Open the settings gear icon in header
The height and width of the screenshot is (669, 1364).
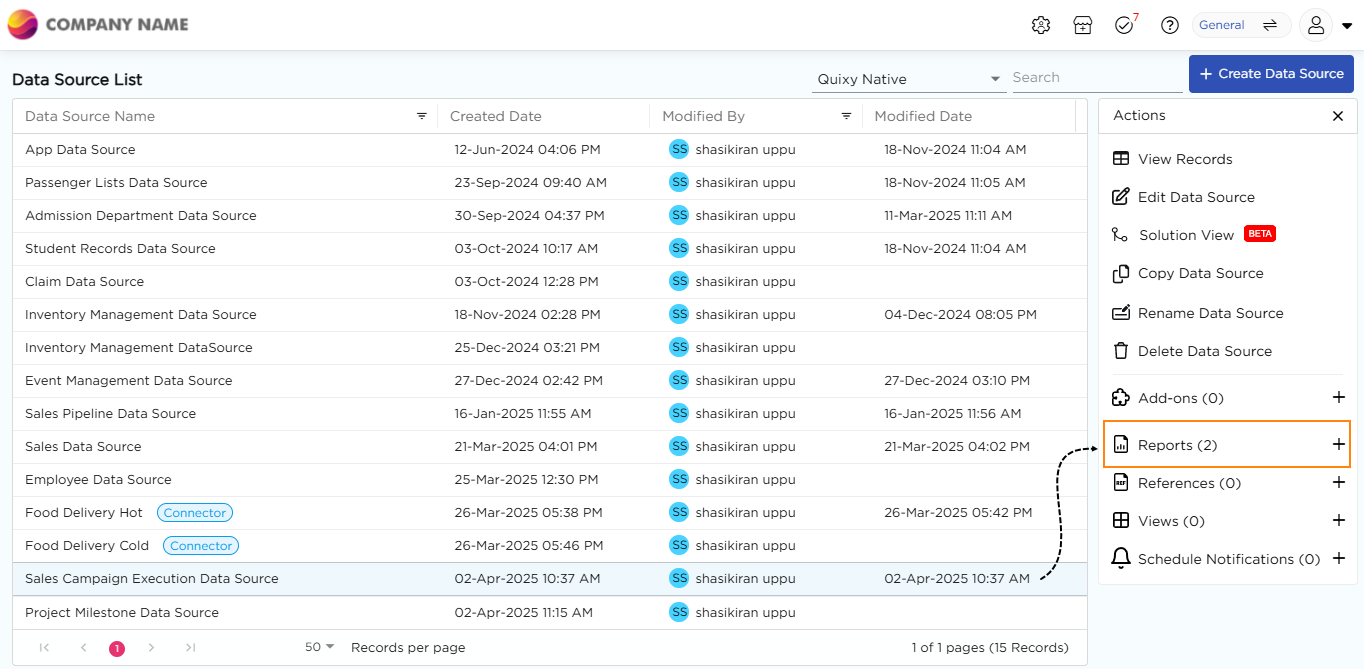point(1040,25)
